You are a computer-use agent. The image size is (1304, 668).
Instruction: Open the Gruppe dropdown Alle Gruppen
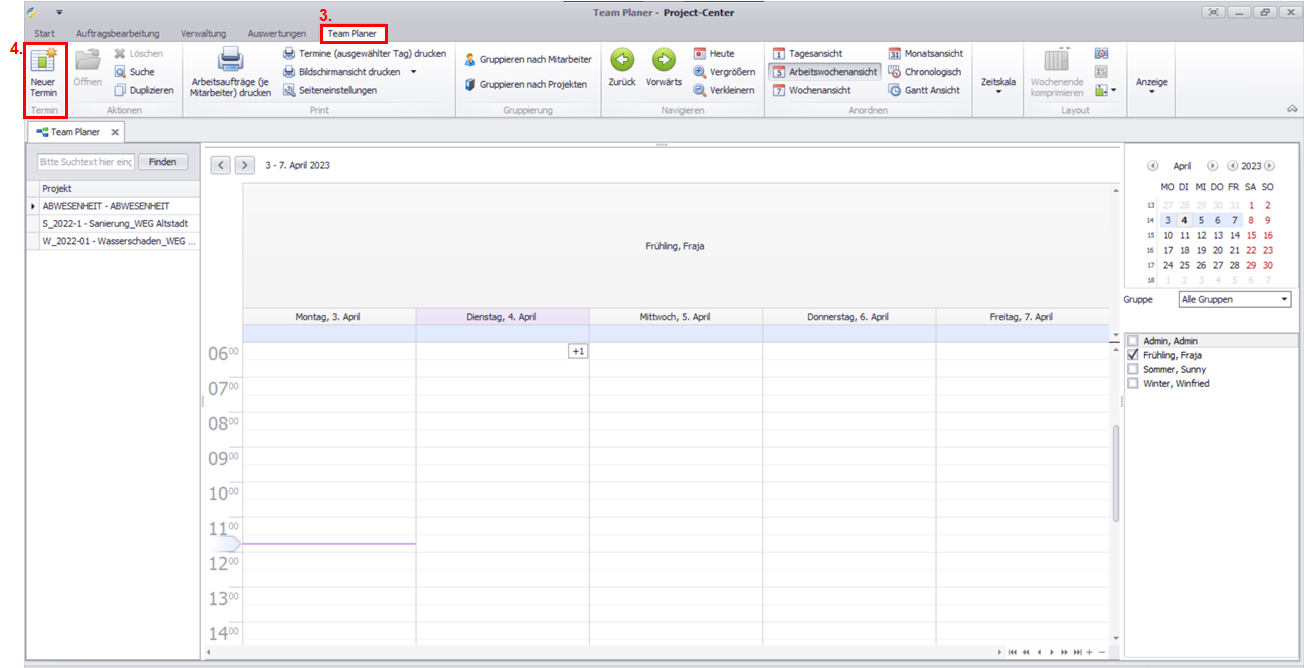tap(1235, 299)
